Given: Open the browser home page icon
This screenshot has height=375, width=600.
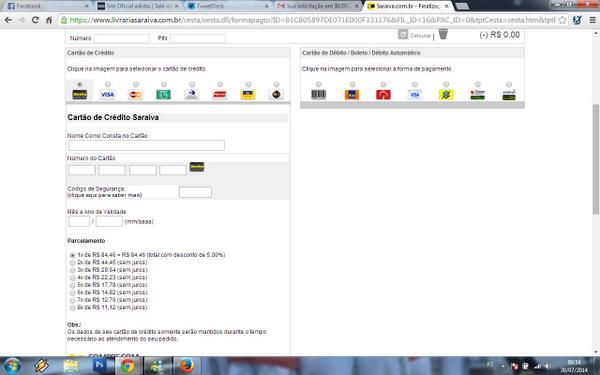Looking at the screenshot, I should coord(49,20).
